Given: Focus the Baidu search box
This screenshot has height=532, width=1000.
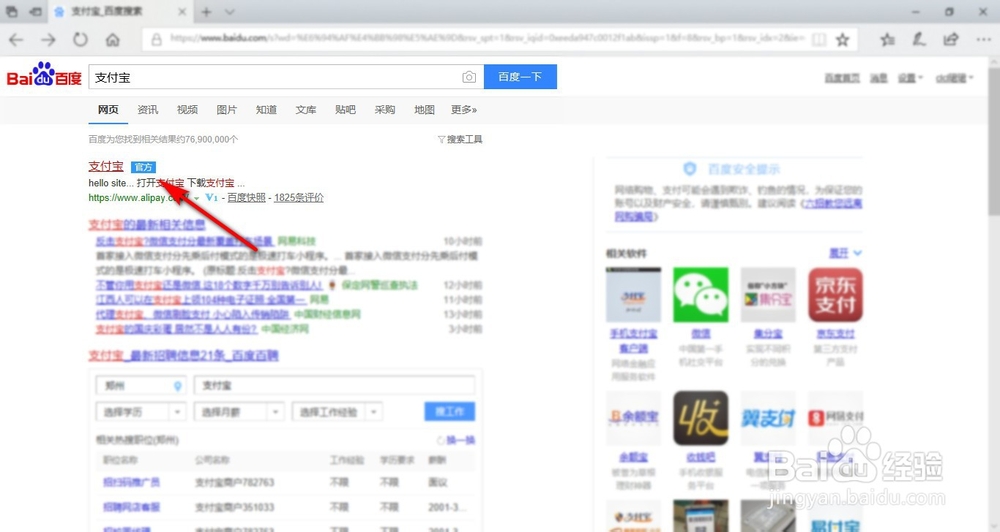Looking at the screenshot, I should [x=274, y=77].
